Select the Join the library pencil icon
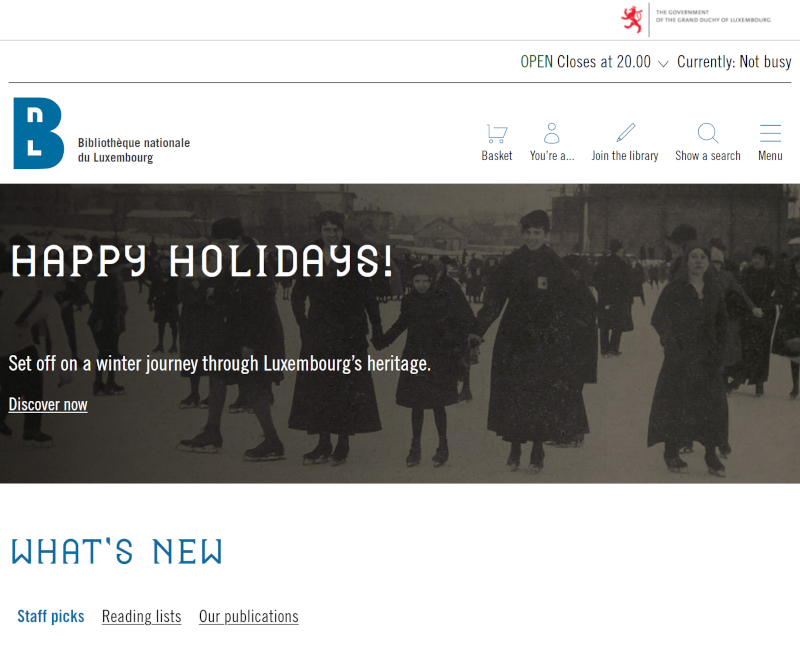 (x=625, y=134)
